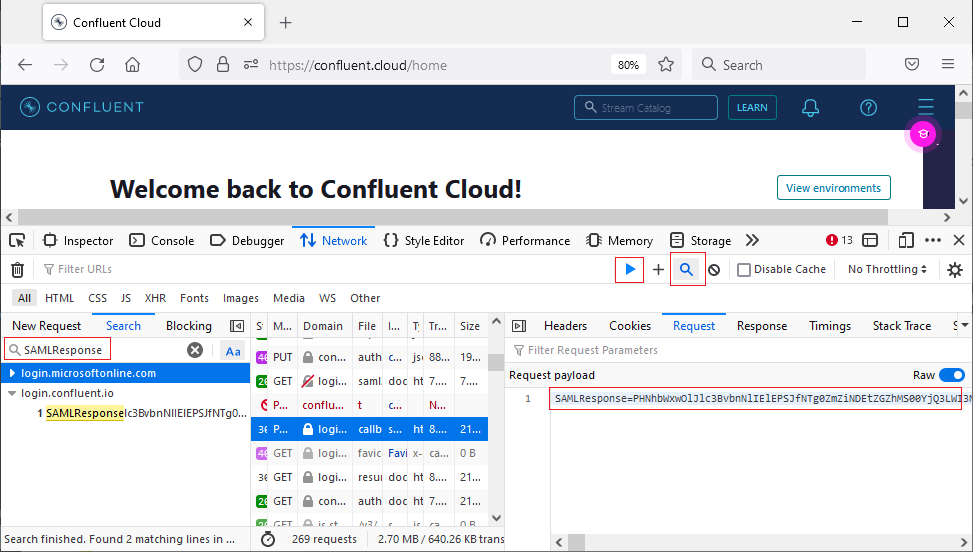Viewport: 973px width, 552px height.
Task: Select the PUT auth request row
Action: (x=370, y=357)
